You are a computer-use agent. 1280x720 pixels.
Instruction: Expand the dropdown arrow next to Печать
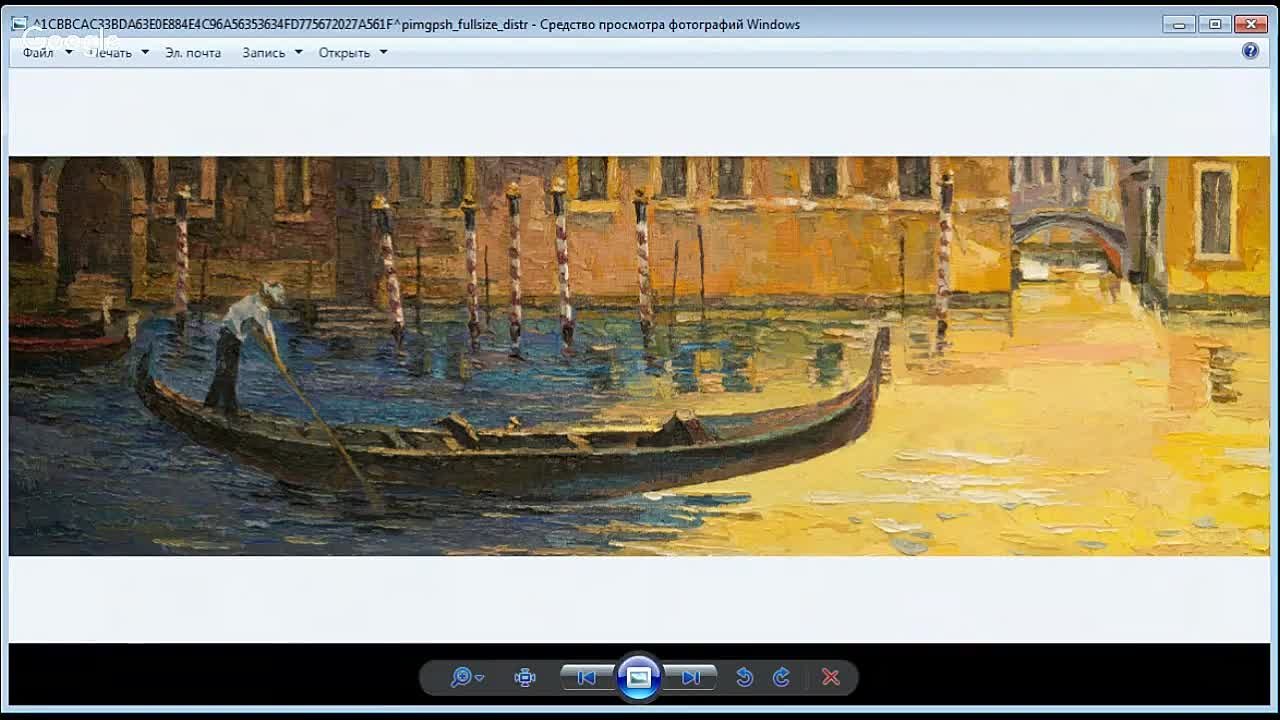pyautogui.click(x=145, y=52)
